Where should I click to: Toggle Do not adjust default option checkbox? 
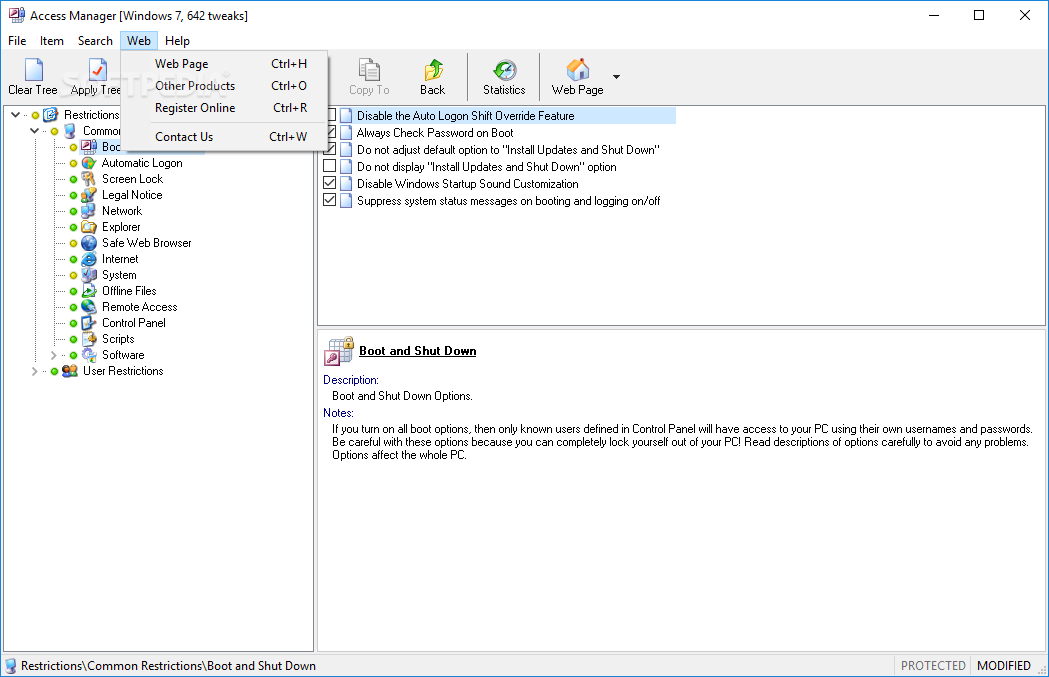330,149
